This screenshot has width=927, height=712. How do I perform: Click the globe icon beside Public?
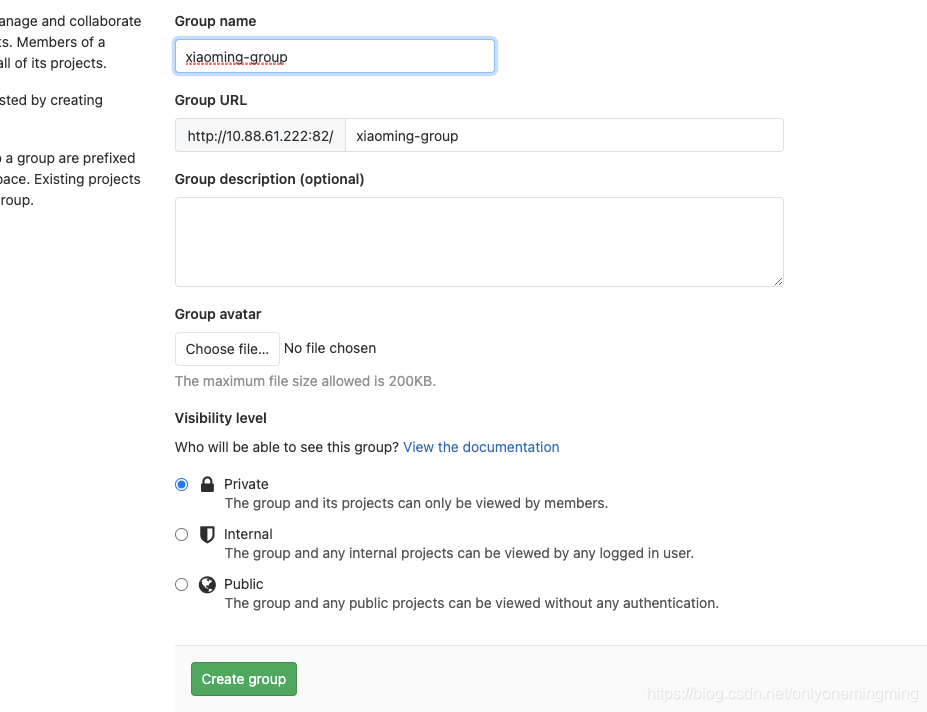[x=207, y=584]
